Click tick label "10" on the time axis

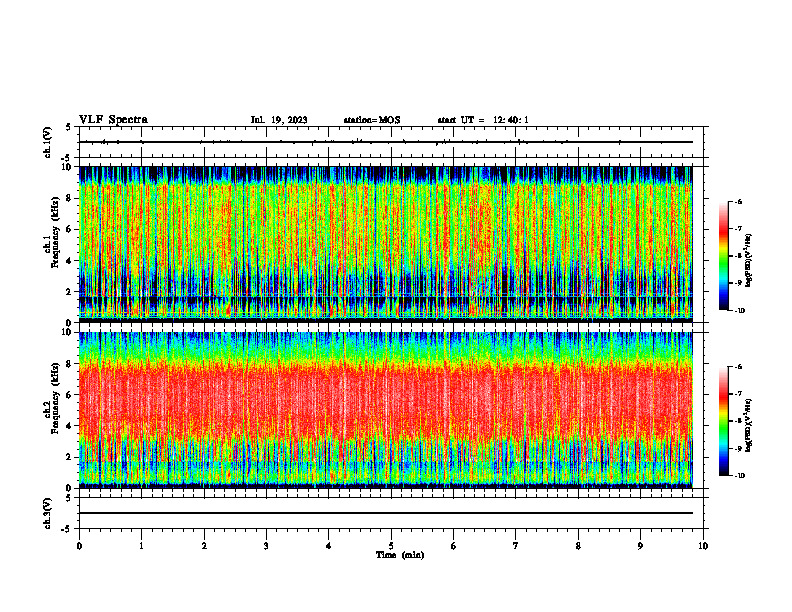[703, 546]
